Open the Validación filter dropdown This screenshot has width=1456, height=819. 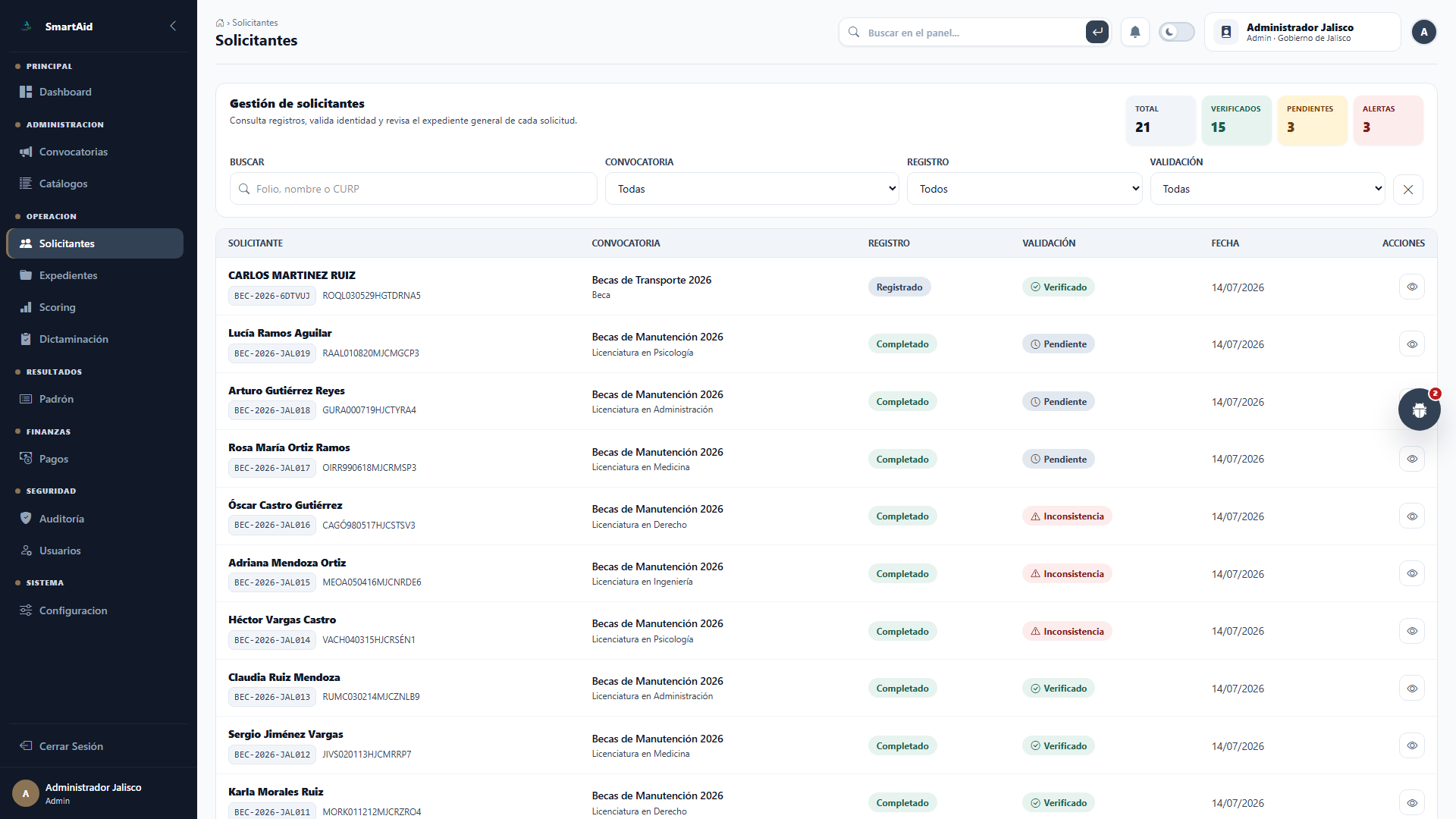tap(1268, 189)
